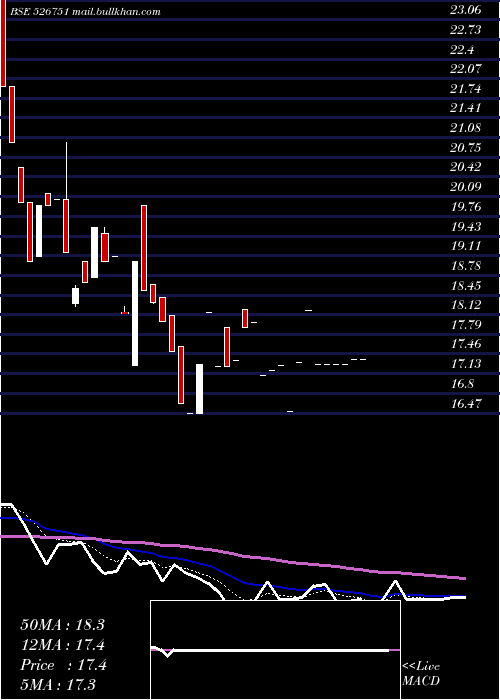
Task: Click the tall white candle reaching the 16.47 low
Action: click(x=200, y=389)
